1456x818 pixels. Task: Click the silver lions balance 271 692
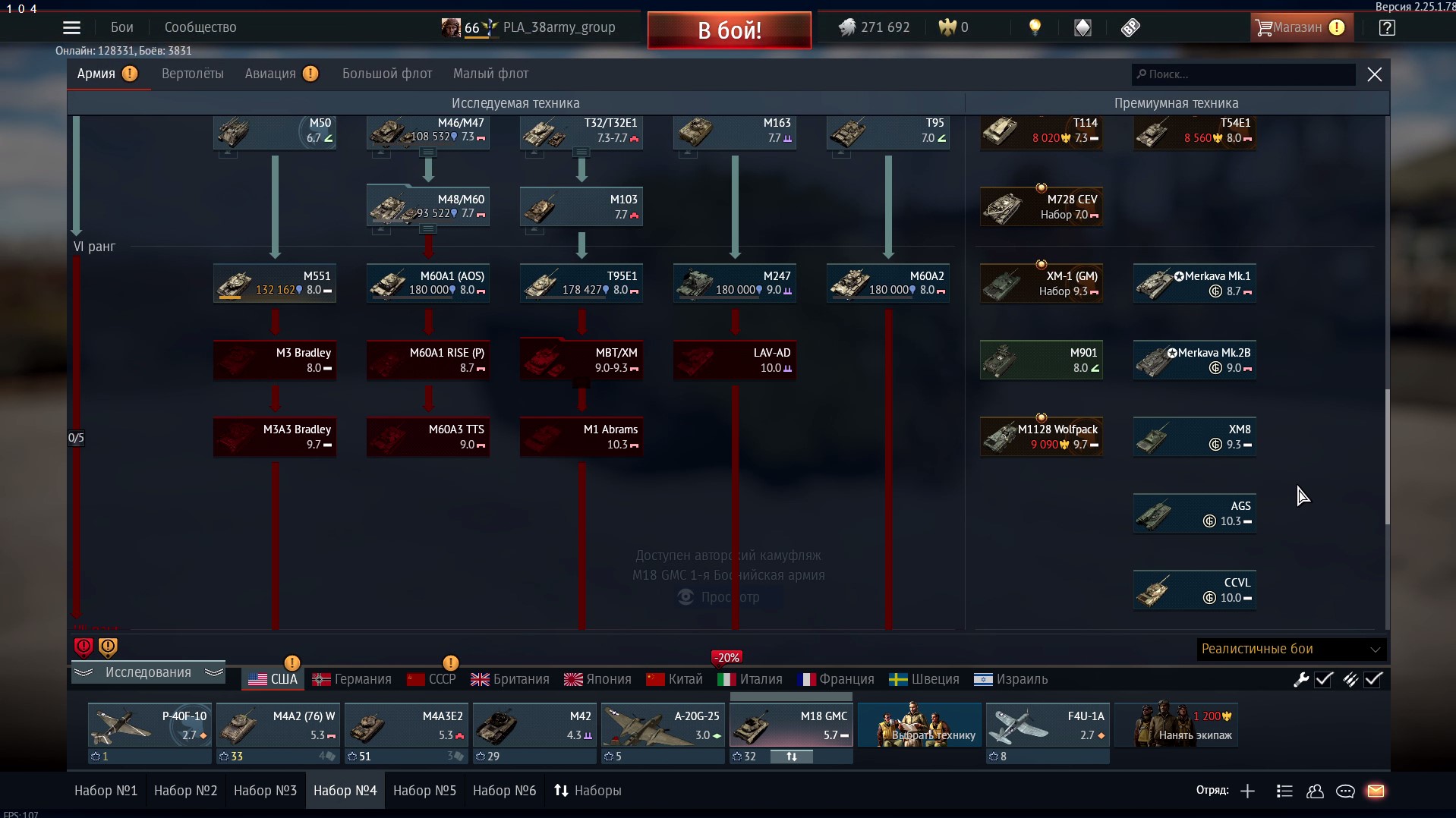[874, 27]
